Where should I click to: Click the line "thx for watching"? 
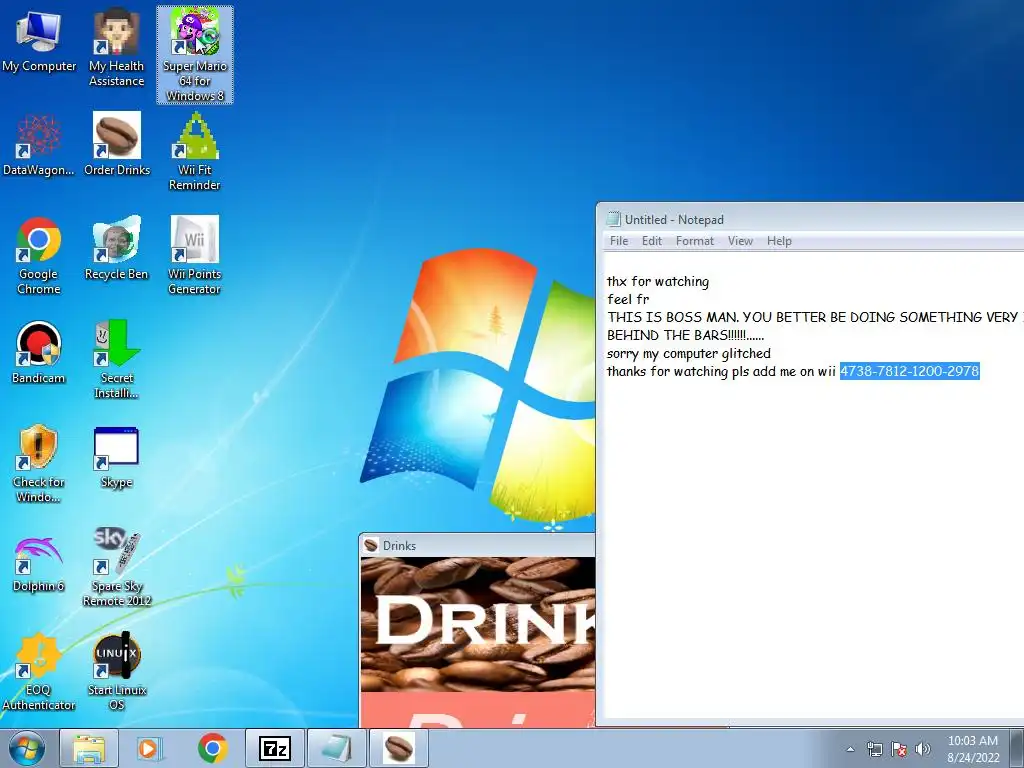tap(658, 281)
